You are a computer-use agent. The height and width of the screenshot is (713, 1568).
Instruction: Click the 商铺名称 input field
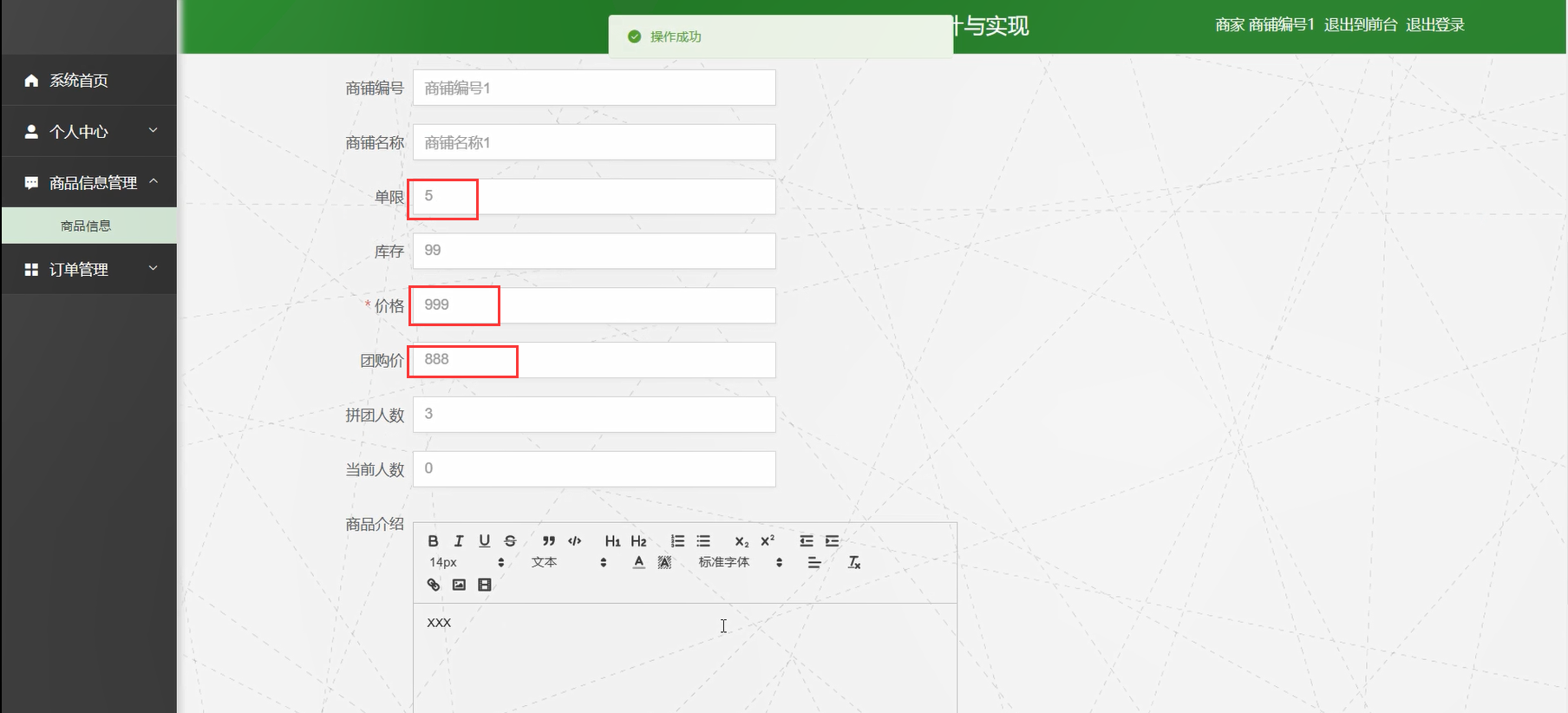(594, 142)
